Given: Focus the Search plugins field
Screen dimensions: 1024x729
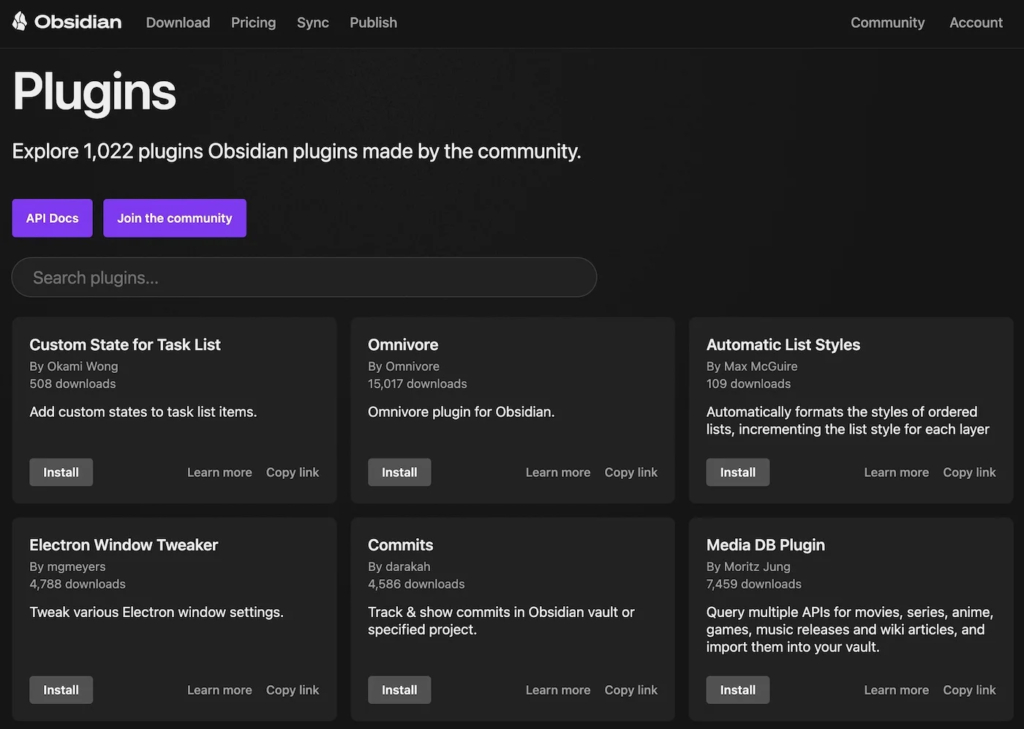Looking at the screenshot, I should coord(304,277).
